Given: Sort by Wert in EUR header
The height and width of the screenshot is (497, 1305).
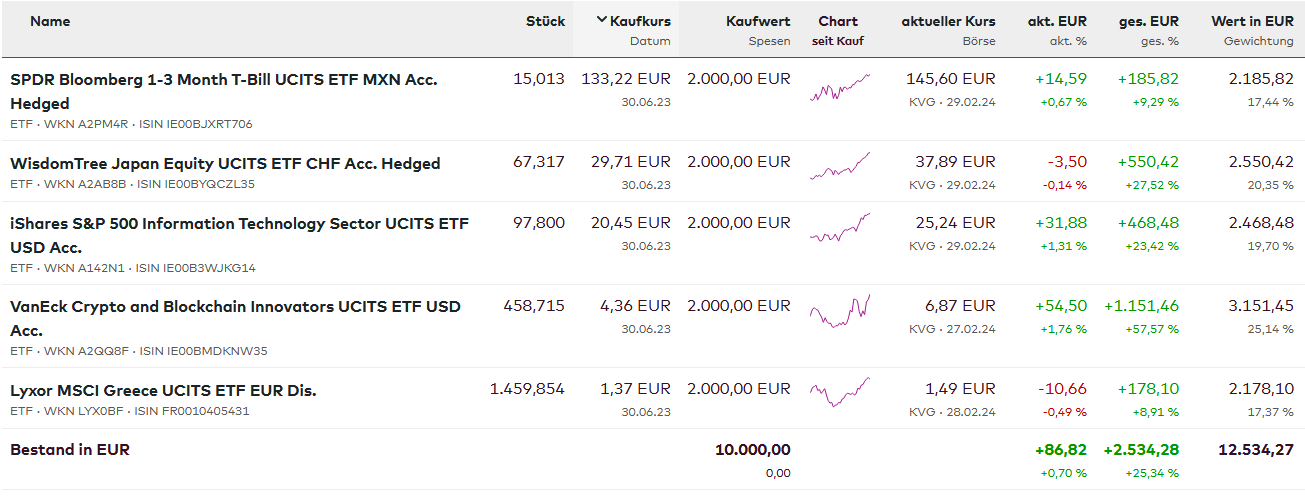Looking at the screenshot, I should coord(1252,21).
